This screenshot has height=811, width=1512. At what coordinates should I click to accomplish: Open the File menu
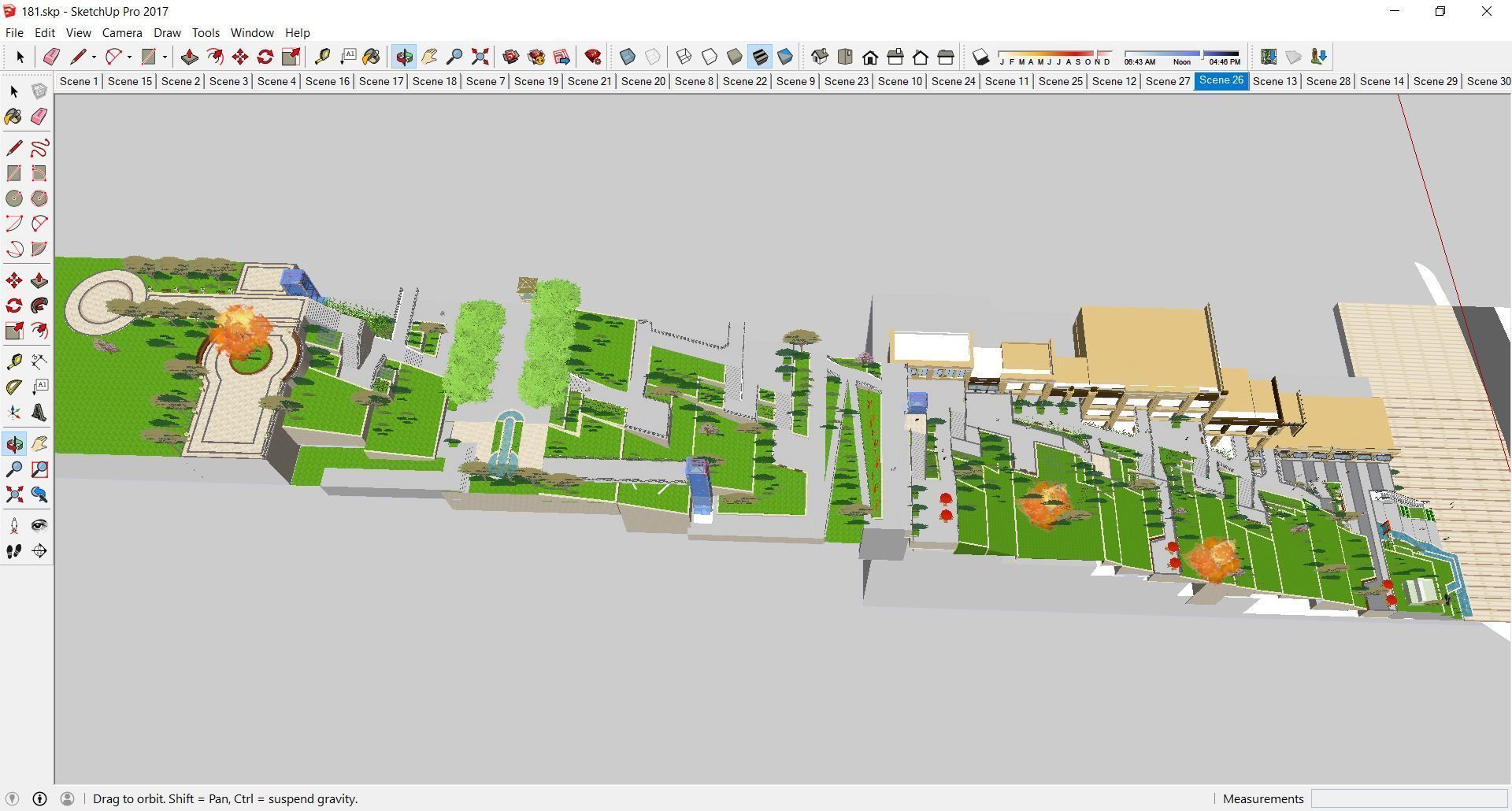(x=14, y=33)
